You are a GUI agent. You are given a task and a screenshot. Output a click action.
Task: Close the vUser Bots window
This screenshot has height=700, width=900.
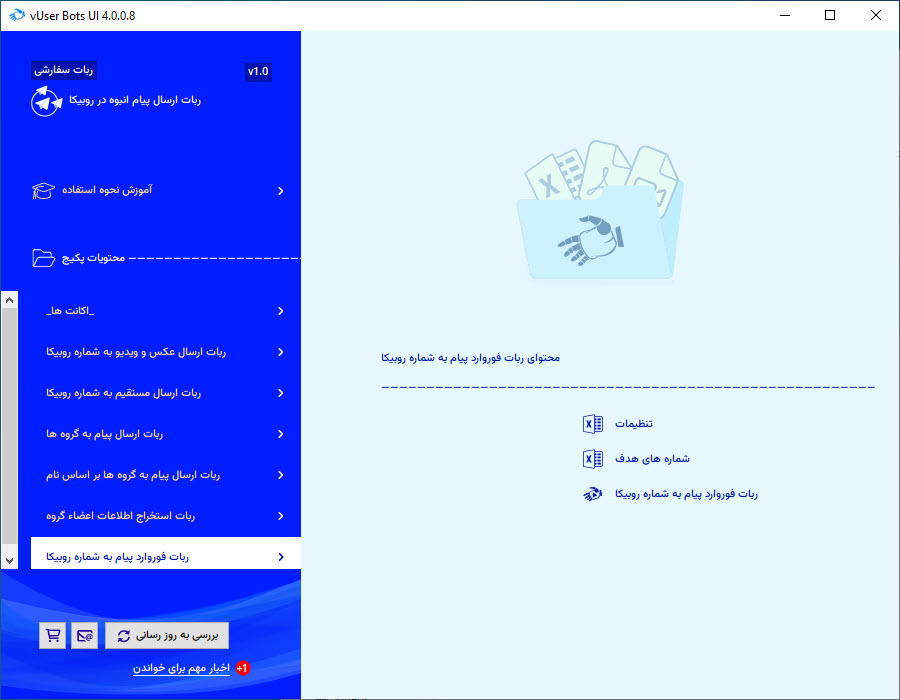click(x=876, y=15)
